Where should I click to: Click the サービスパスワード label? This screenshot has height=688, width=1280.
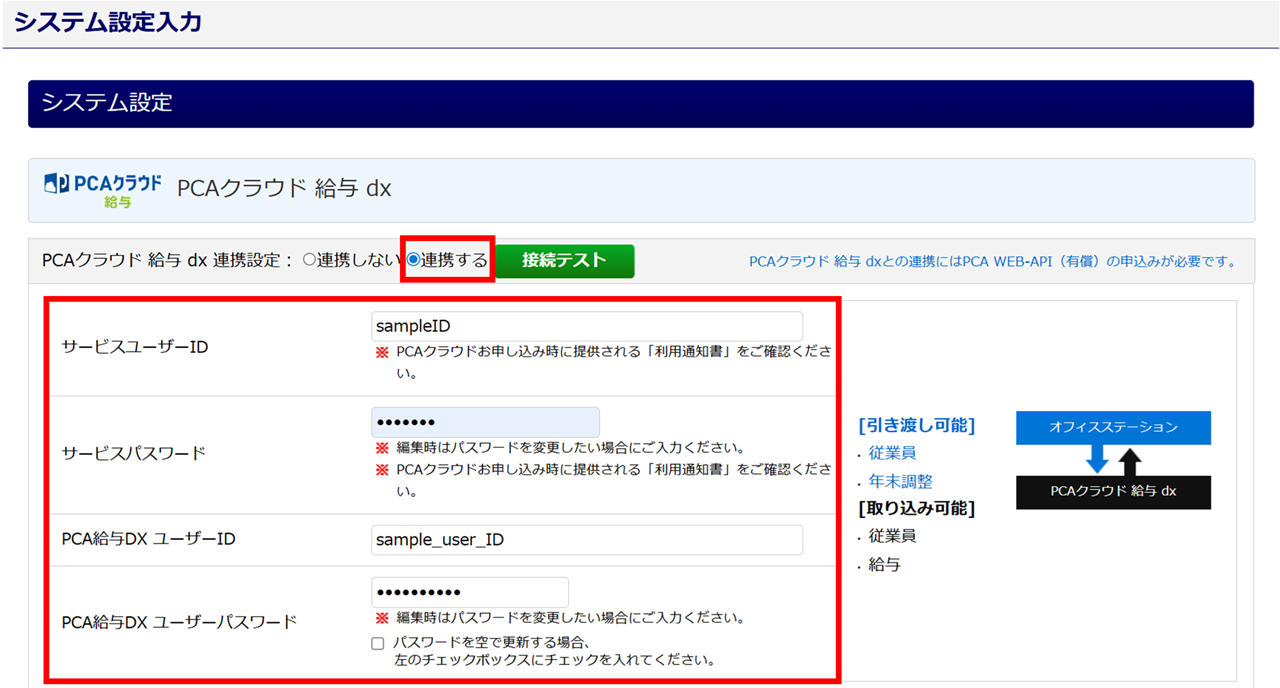tap(133, 453)
